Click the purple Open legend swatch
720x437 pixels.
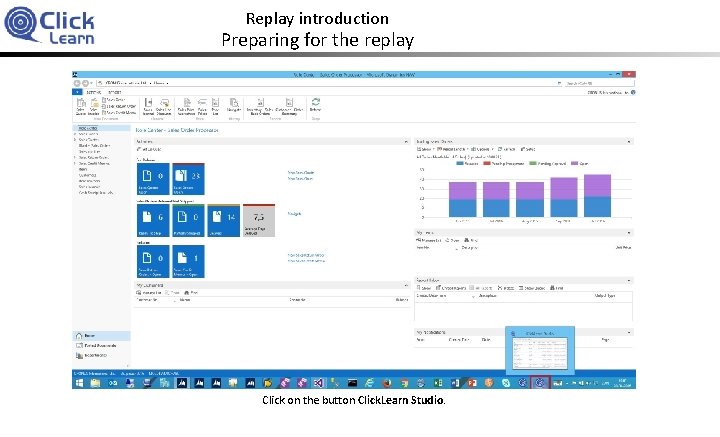574,163
